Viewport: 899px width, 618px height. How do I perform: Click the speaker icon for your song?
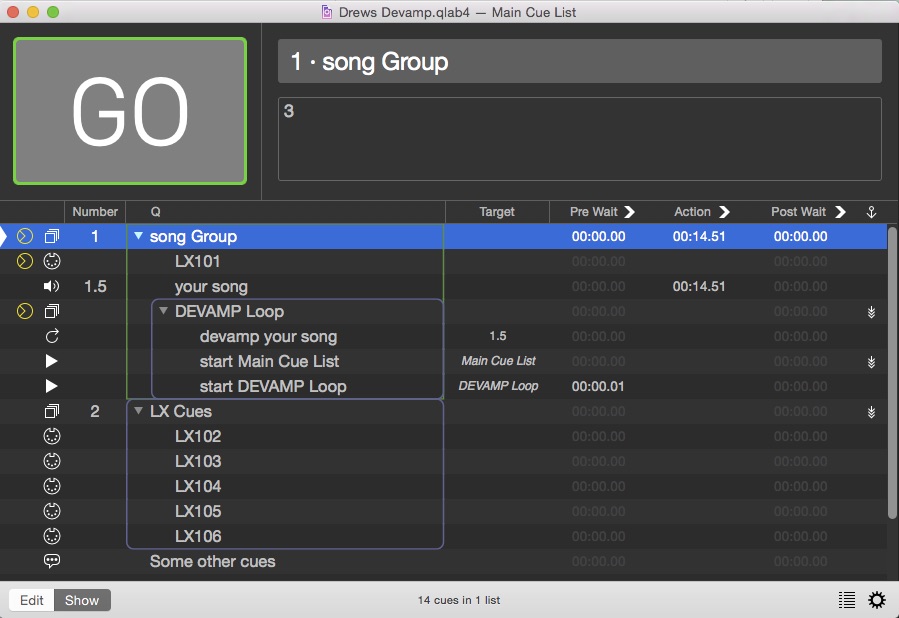pyautogui.click(x=52, y=287)
